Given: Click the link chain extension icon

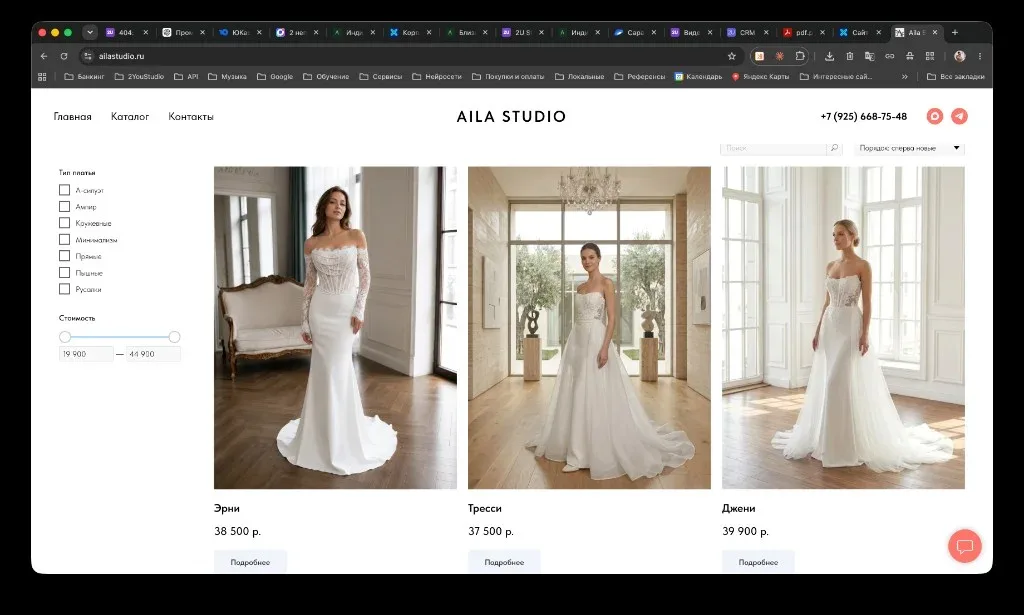Looking at the screenshot, I should pos(889,56).
